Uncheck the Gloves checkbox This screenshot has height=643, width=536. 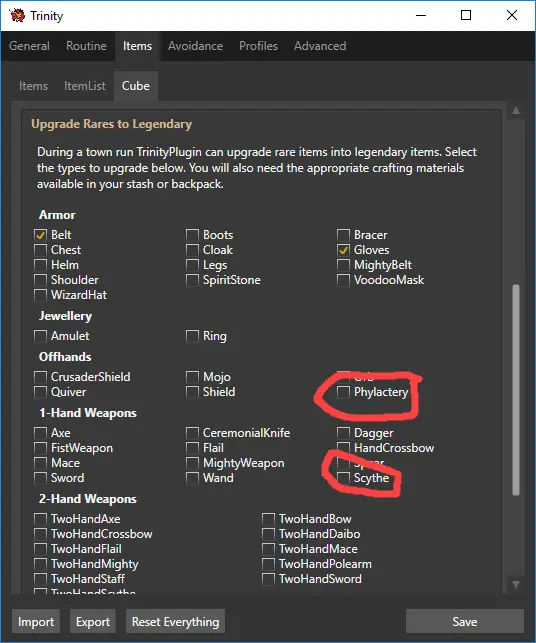coord(343,250)
